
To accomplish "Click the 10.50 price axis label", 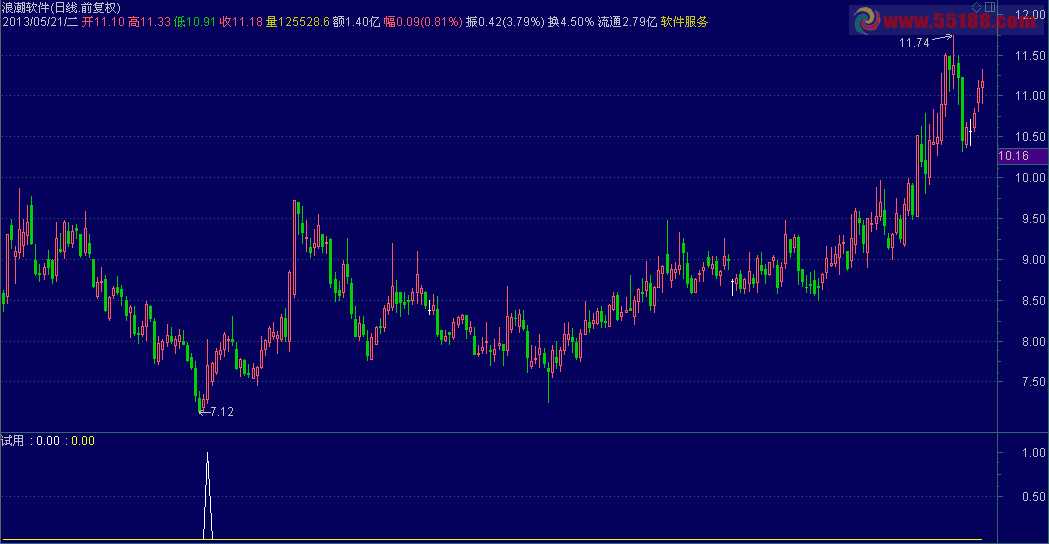I will tap(1030, 137).
